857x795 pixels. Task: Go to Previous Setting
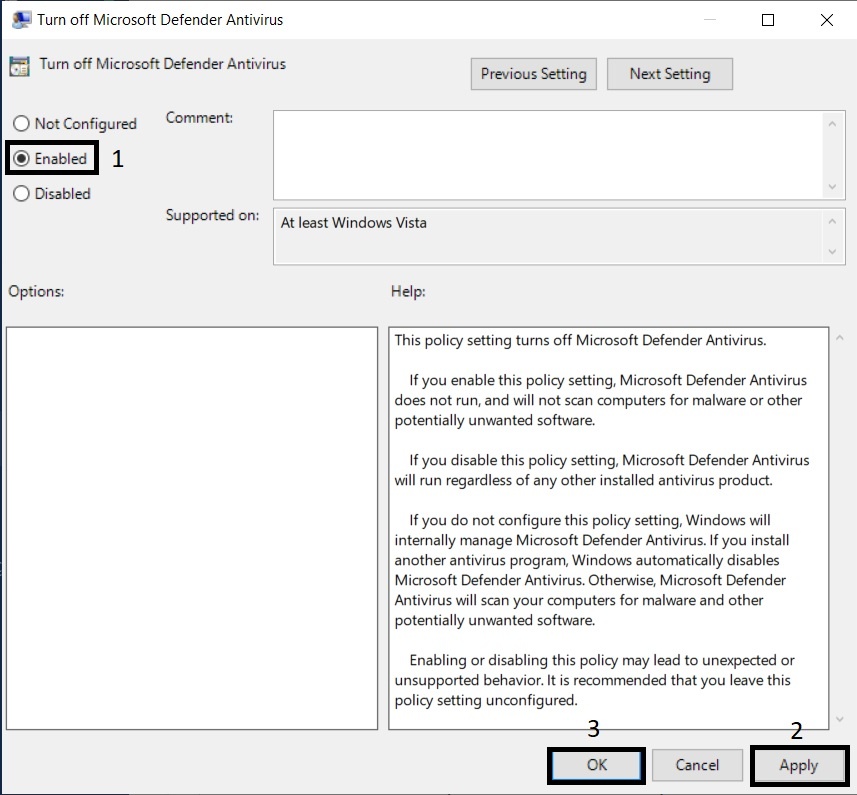533,74
